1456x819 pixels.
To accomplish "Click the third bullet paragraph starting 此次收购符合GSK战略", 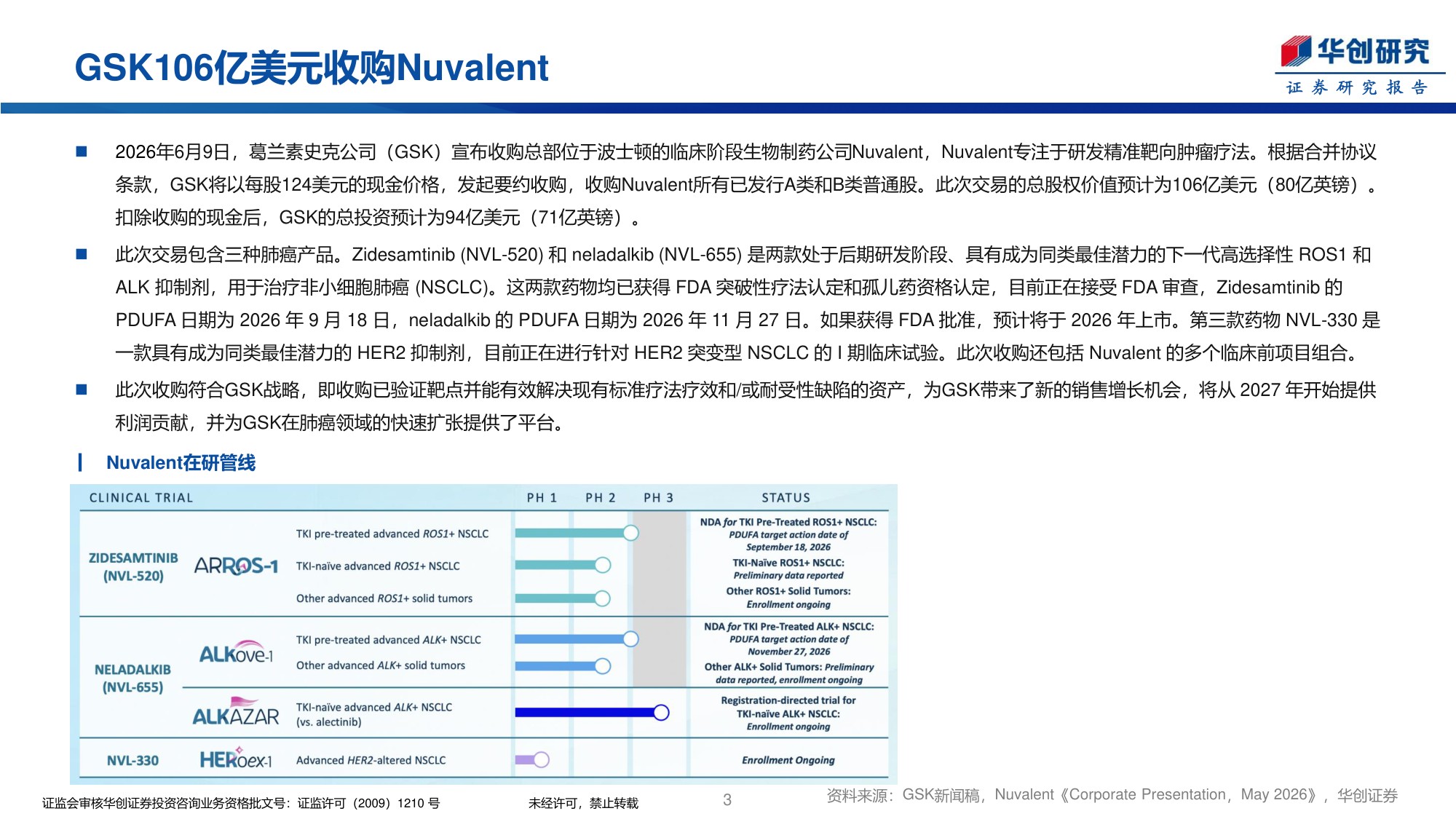I will (x=745, y=406).
